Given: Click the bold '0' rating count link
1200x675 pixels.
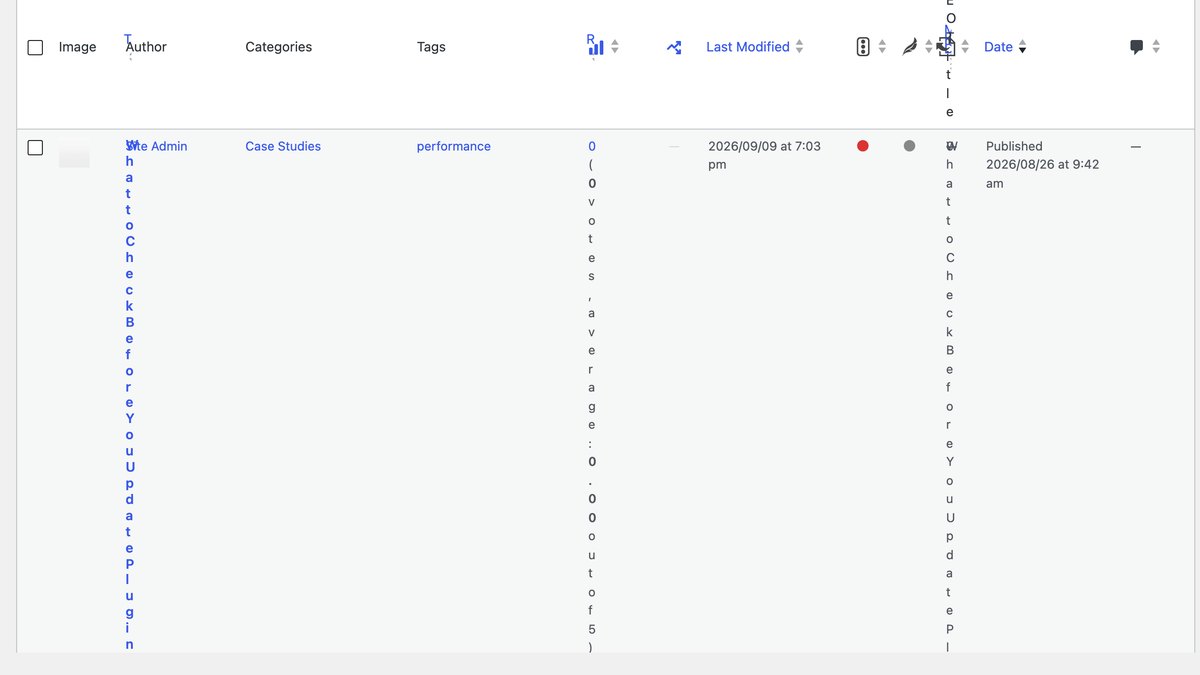Looking at the screenshot, I should coord(592,146).
